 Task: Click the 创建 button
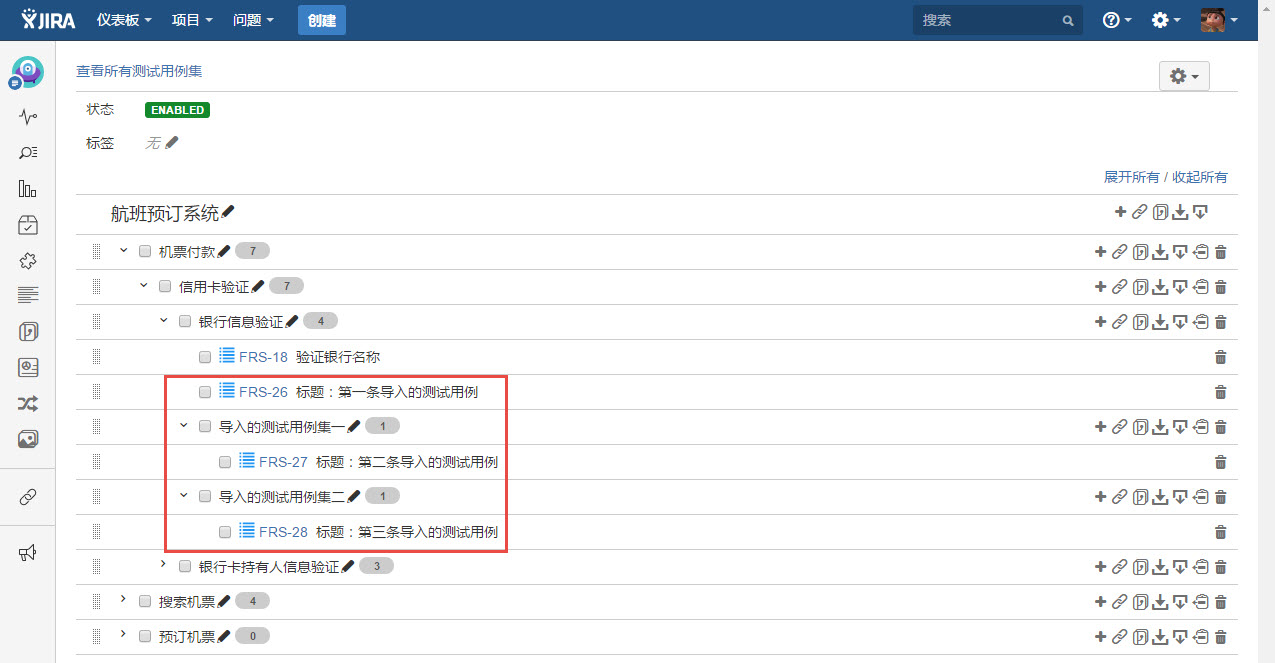[x=322, y=20]
